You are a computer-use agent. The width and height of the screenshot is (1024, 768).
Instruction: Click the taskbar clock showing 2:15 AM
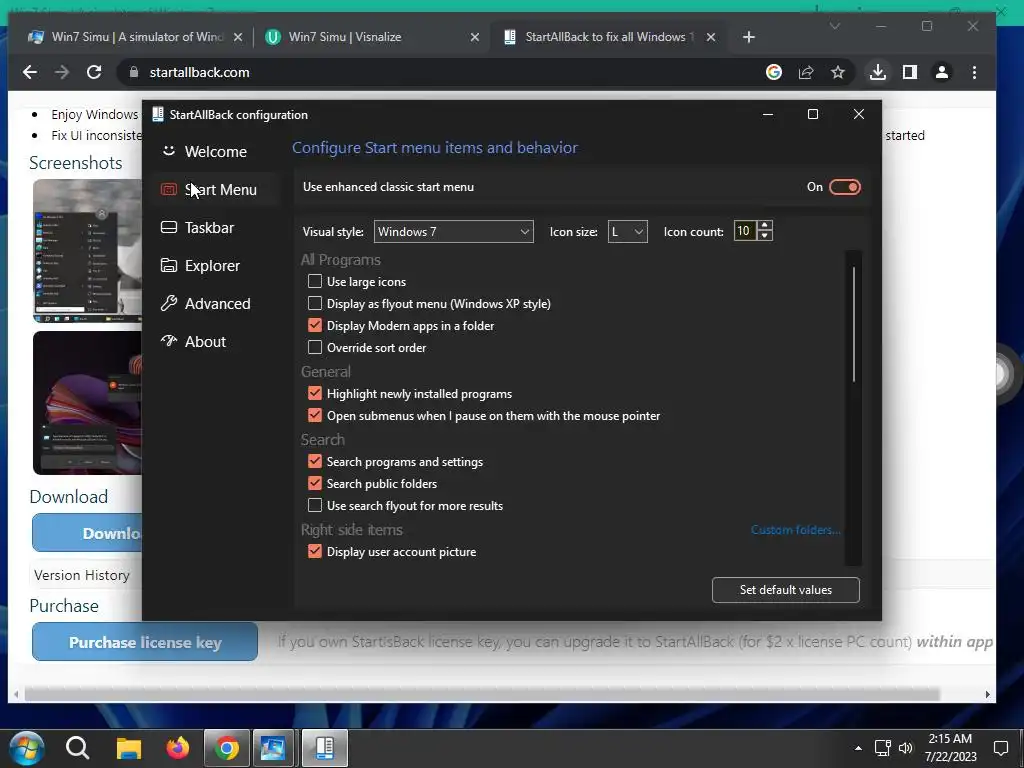950,748
